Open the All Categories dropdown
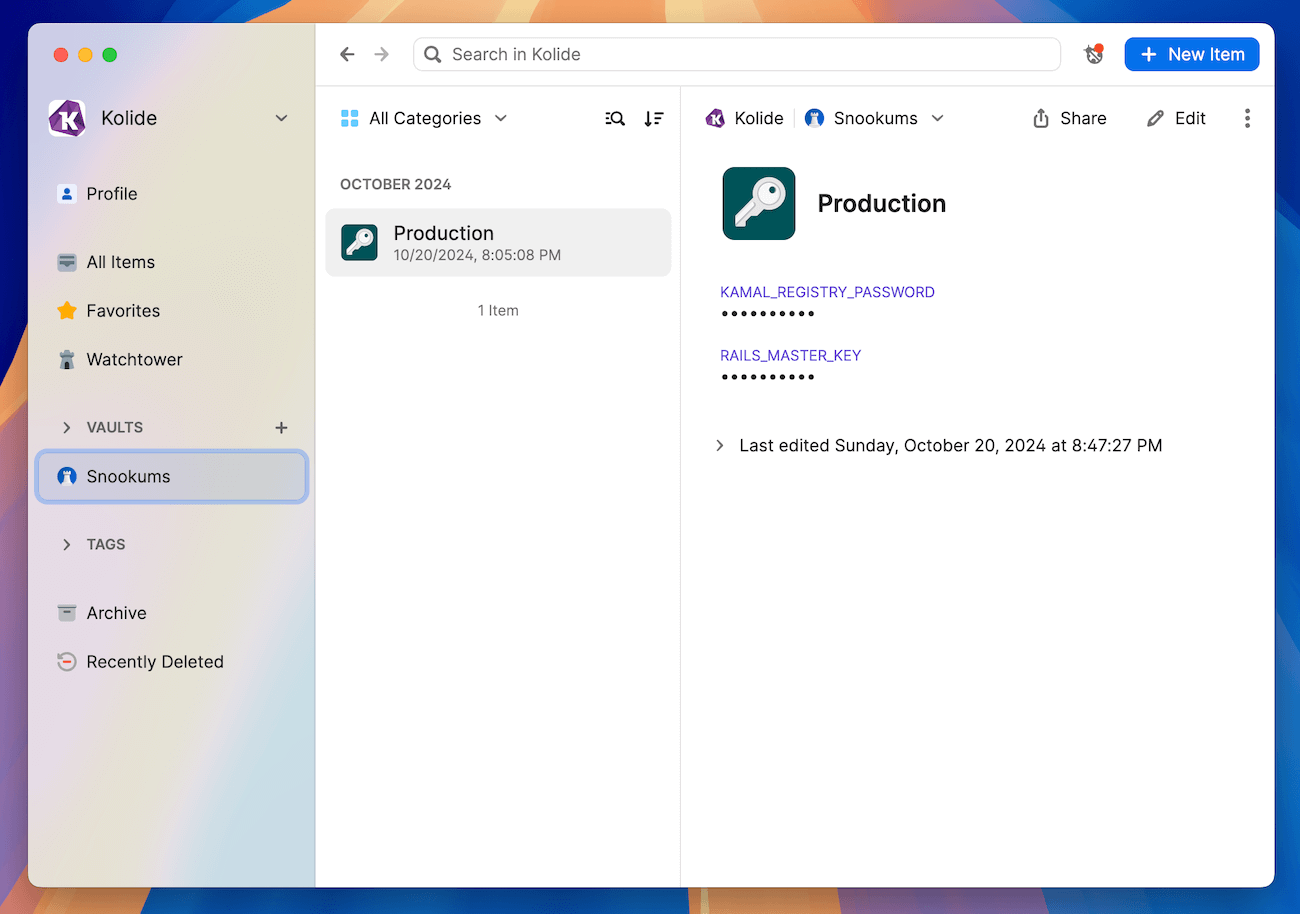The image size is (1300, 914). (424, 118)
